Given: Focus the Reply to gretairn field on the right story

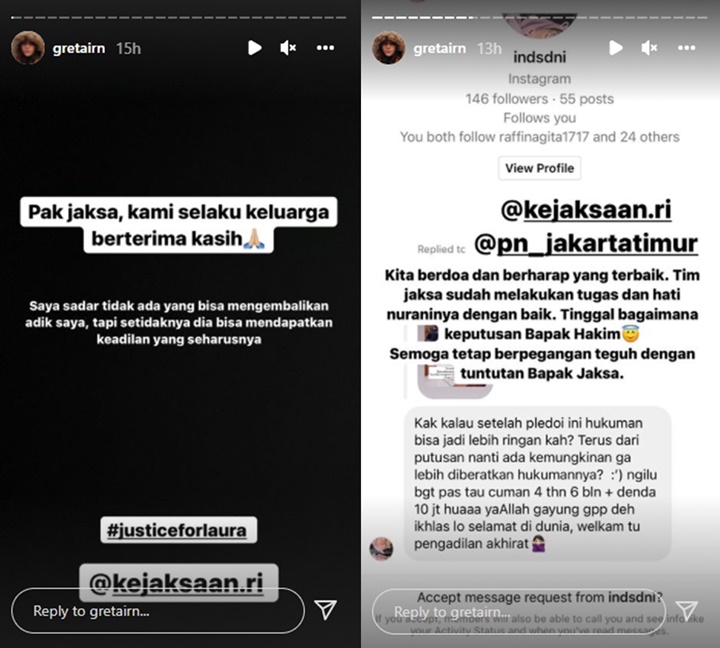Looking at the screenshot, I should pyautogui.click(x=518, y=612).
